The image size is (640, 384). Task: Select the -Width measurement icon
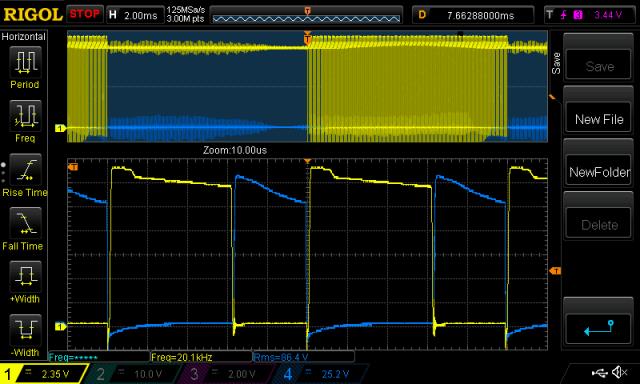[x=25, y=330]
